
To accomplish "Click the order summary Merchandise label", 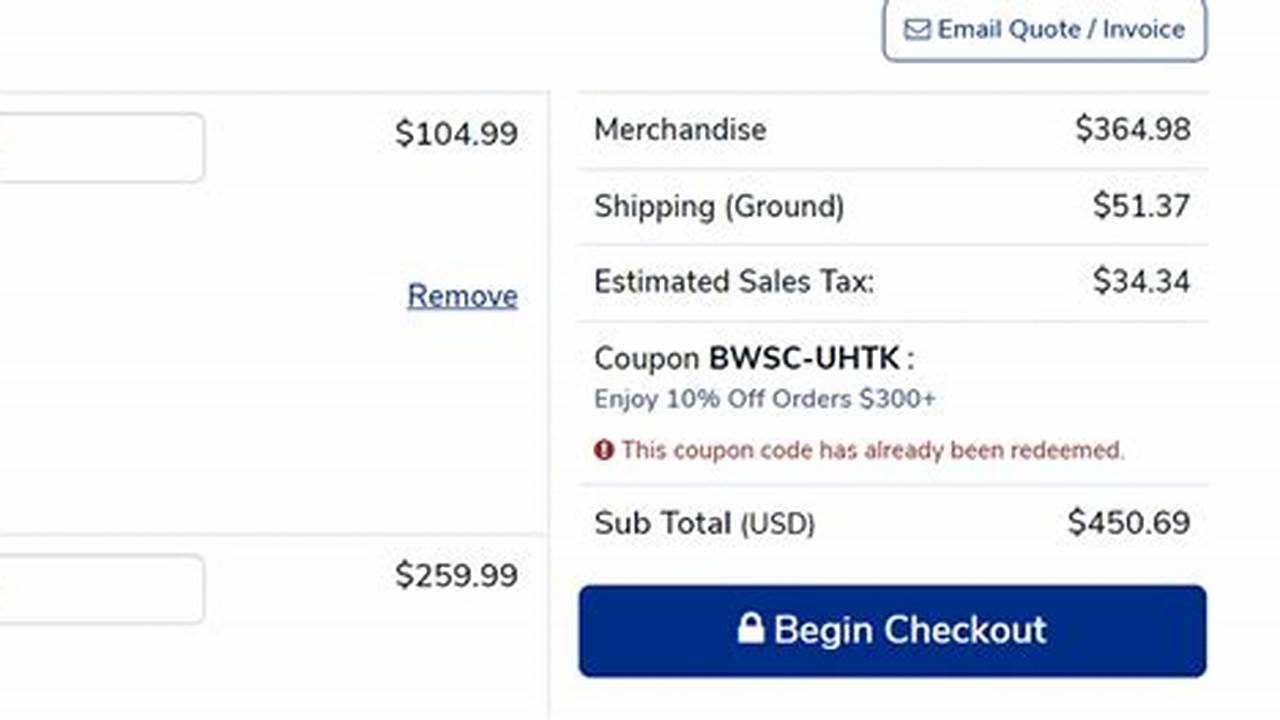I will pyautogui.click(x=680, y=129).
